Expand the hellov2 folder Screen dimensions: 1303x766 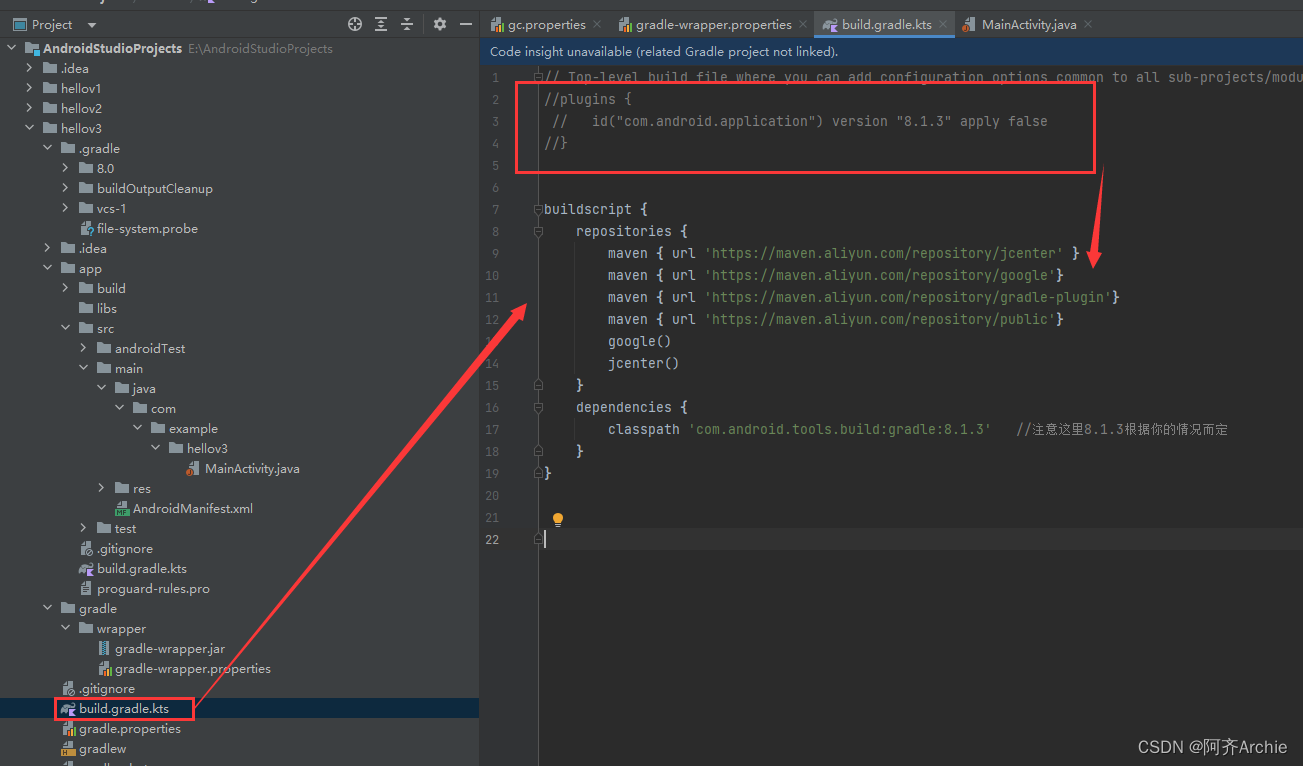click(30, 108)
